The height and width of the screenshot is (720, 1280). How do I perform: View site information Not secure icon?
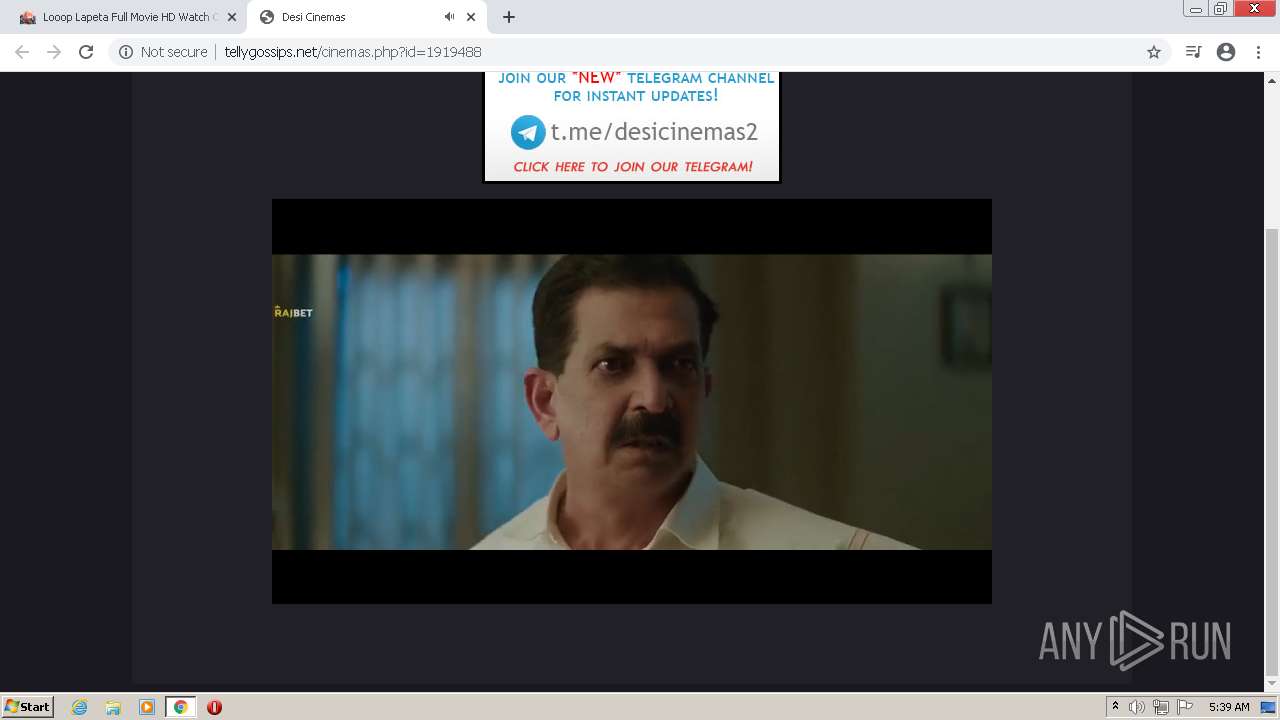[126, 52]
